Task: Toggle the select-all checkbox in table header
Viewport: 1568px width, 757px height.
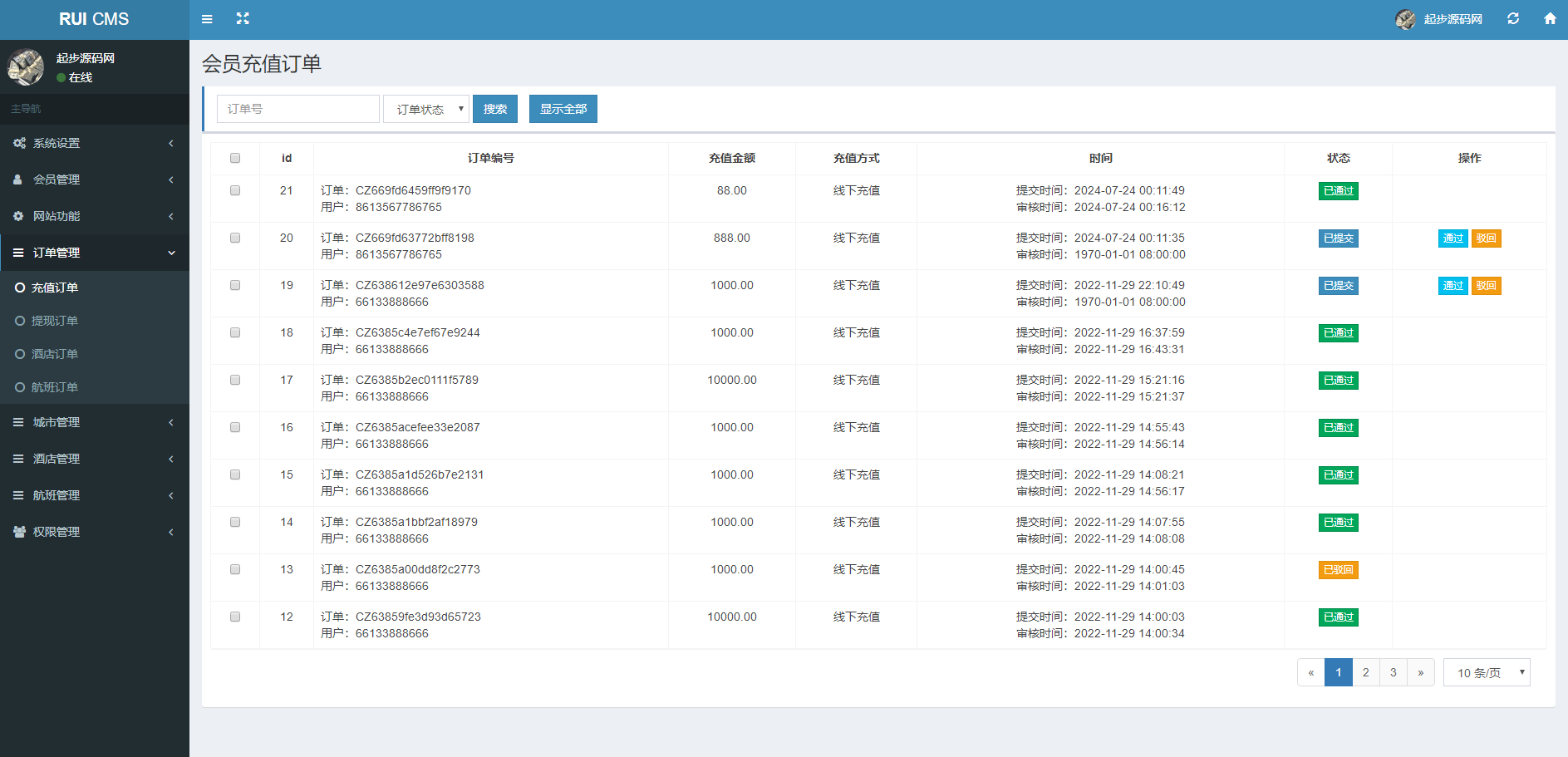Action: pyautogui.click(x=235, y=158)
